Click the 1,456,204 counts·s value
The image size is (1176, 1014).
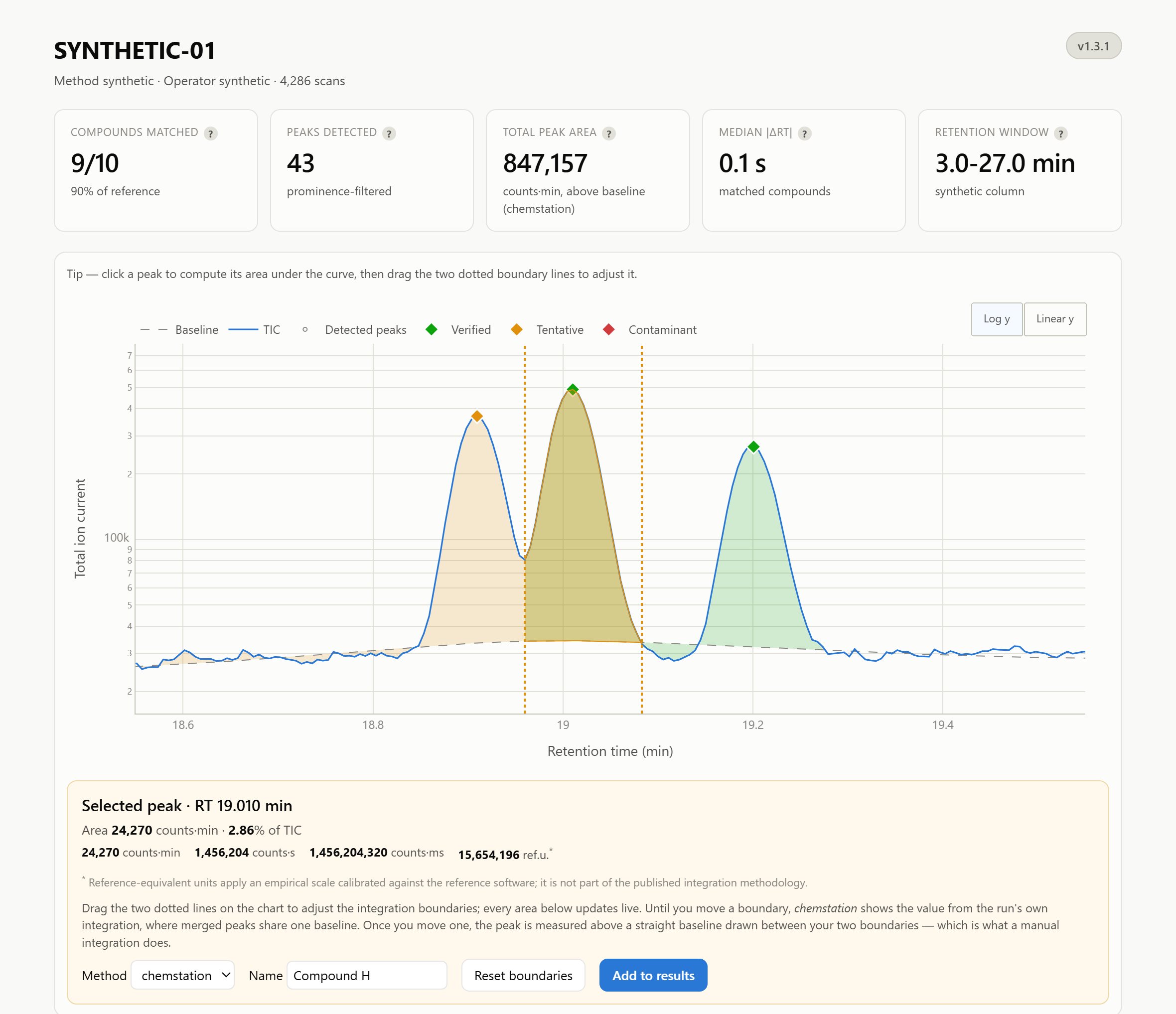(245, 852)
